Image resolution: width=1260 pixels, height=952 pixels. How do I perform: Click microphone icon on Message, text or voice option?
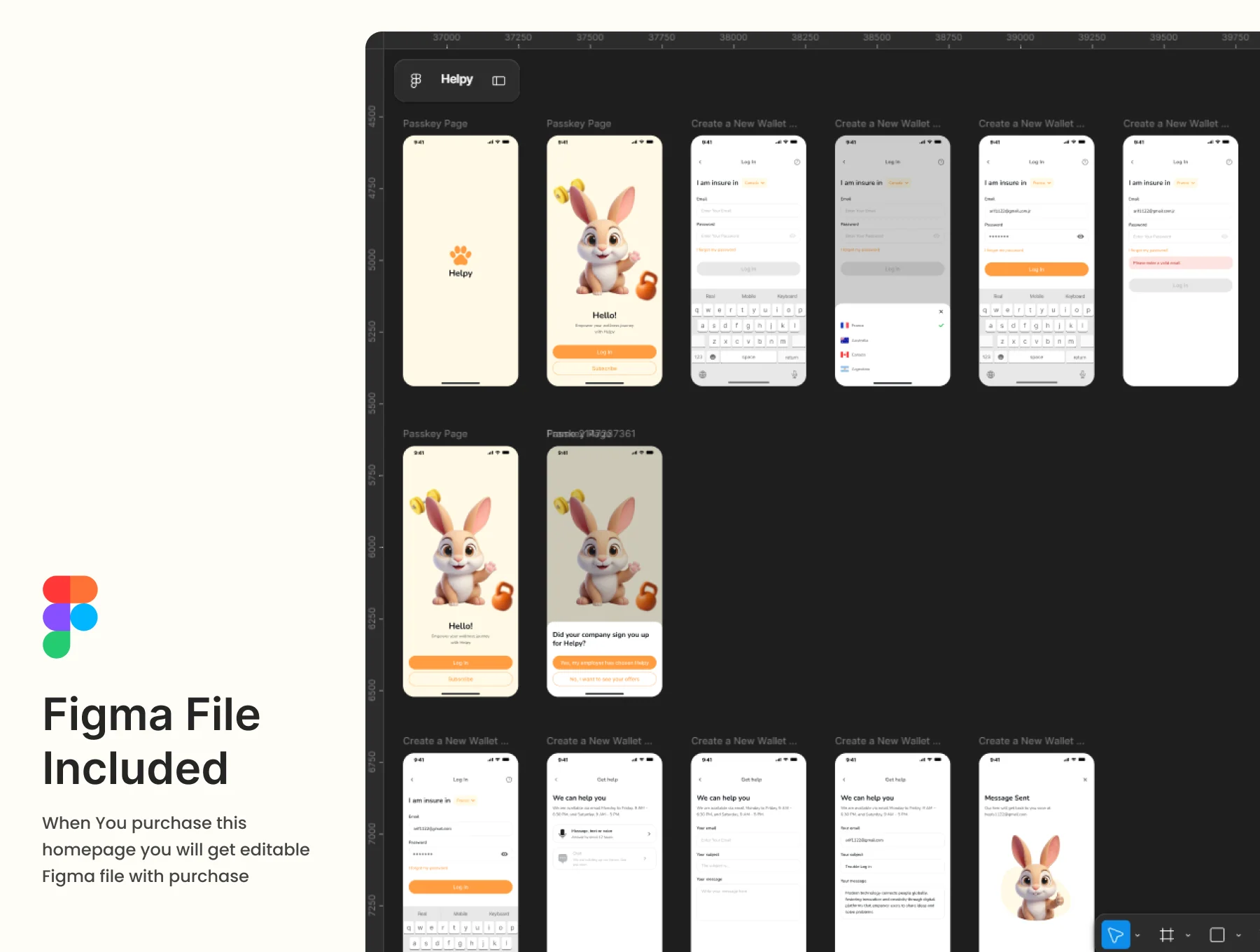tap(562, 834)
